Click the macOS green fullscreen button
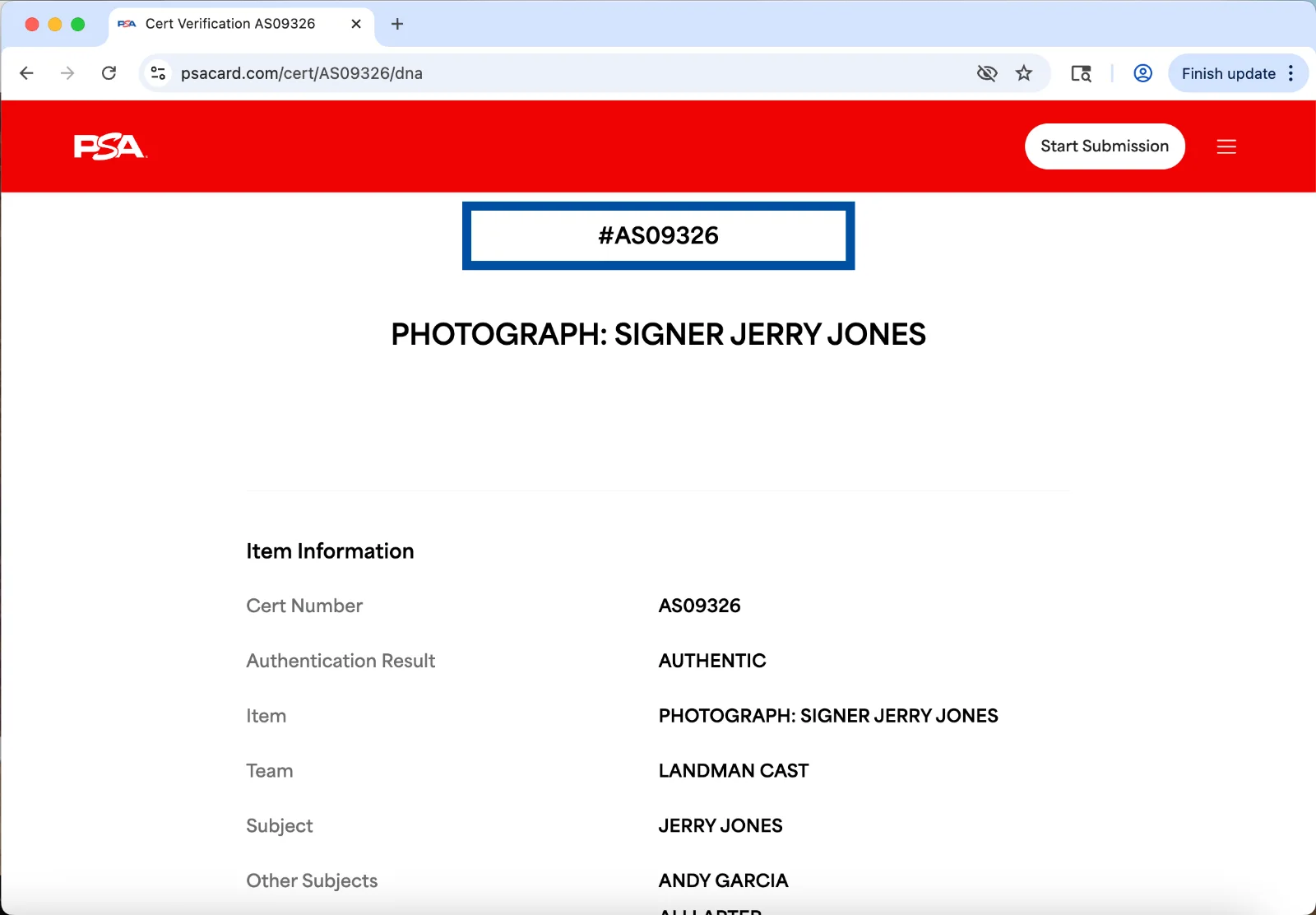Image resolution: width=1316 pixels, height=915 pixels. (x=78, y=24)
